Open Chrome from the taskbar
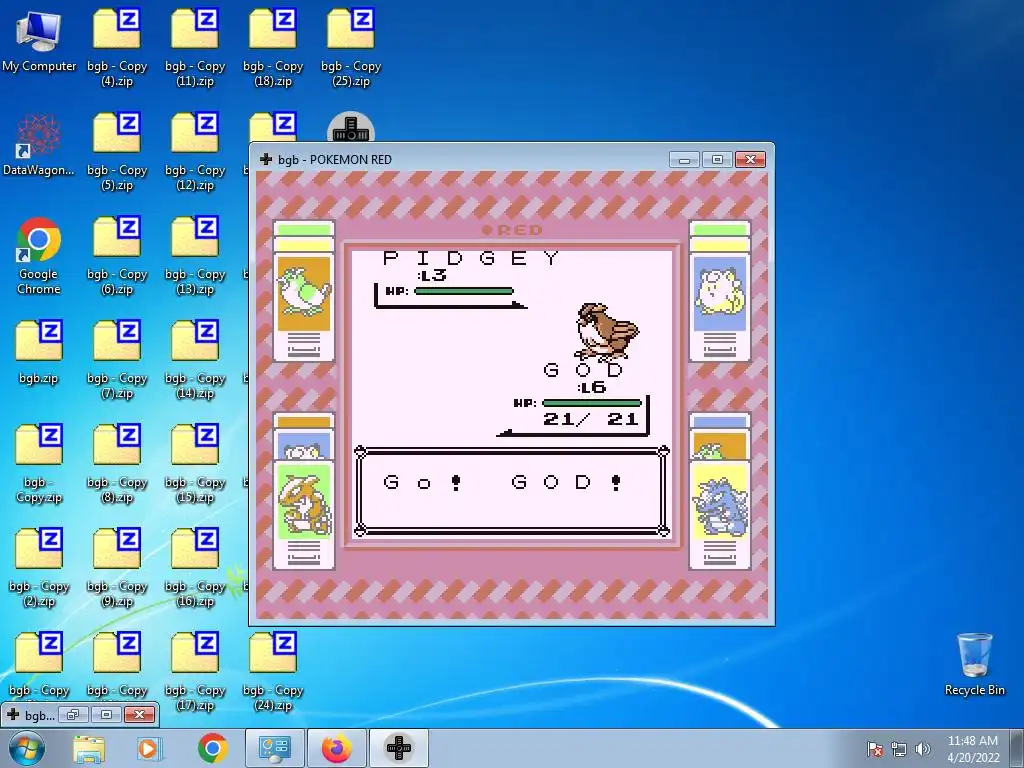 point(212,748)
